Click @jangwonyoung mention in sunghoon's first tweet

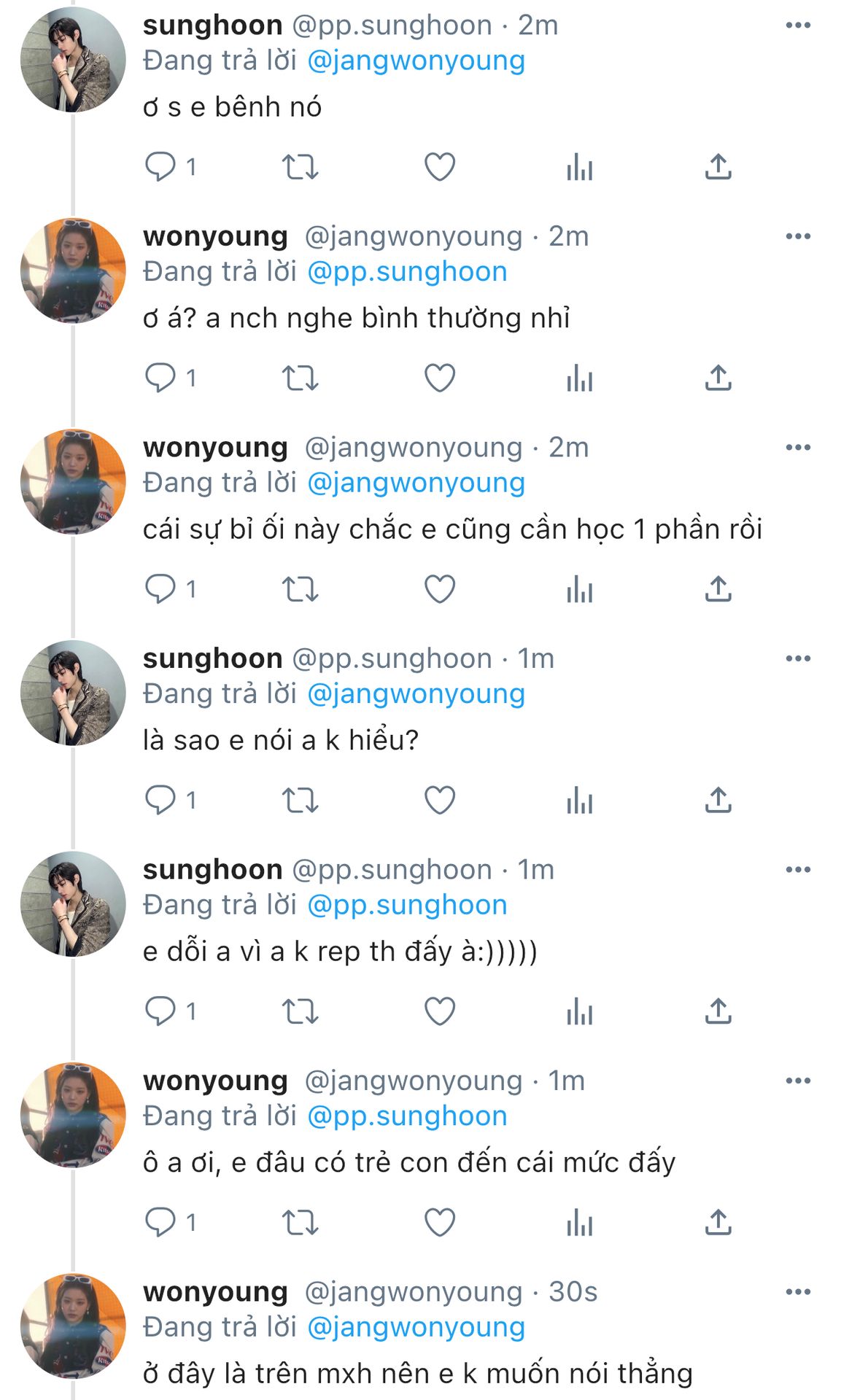click(x=416, y=61)
